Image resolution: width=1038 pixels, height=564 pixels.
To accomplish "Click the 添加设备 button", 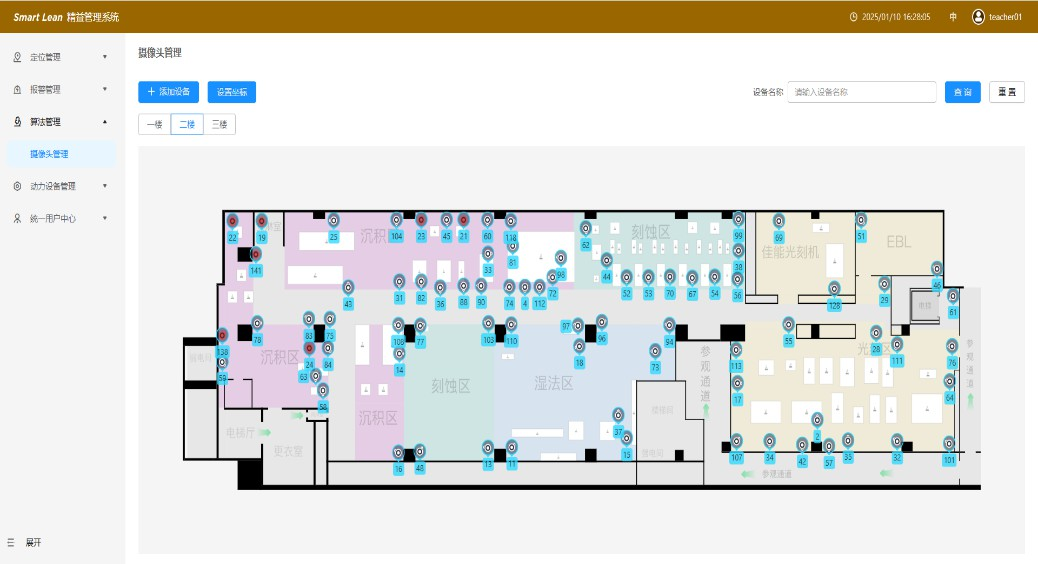I will (168, 92).
